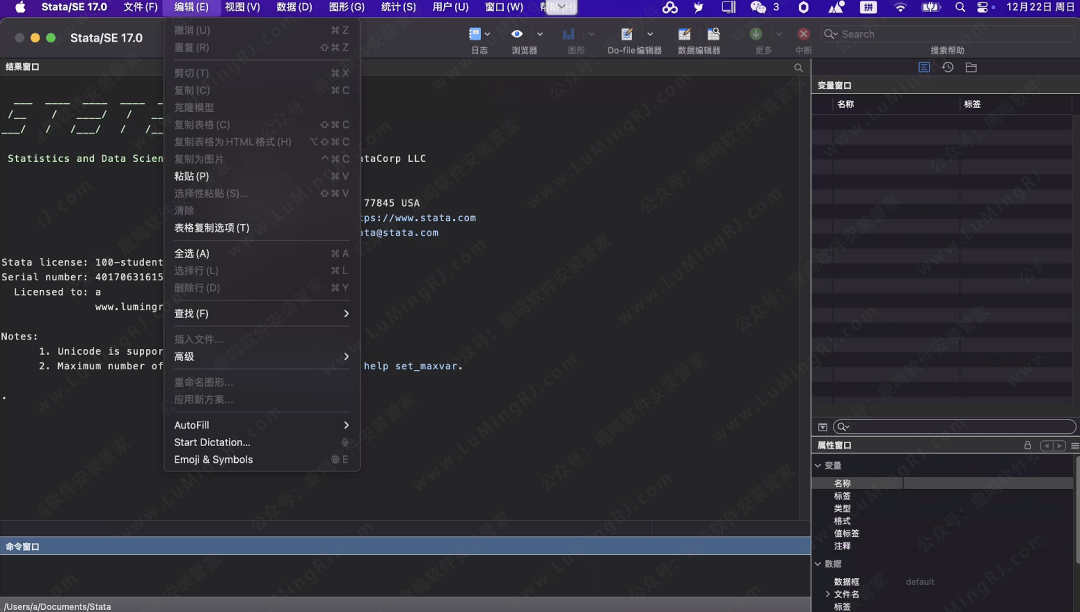This screenshot has width=1080, height=612.
Task: Select the variables list view icon
Action: (924, 67)
